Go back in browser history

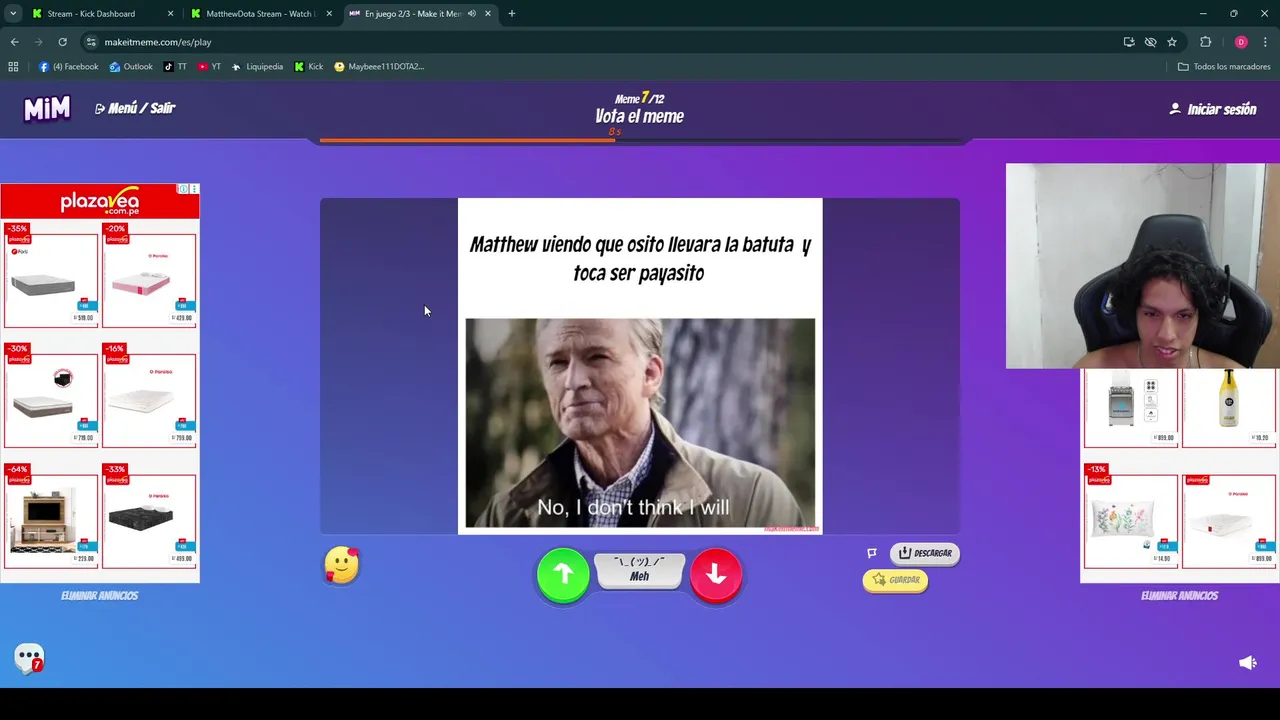[x=14, y=42]
